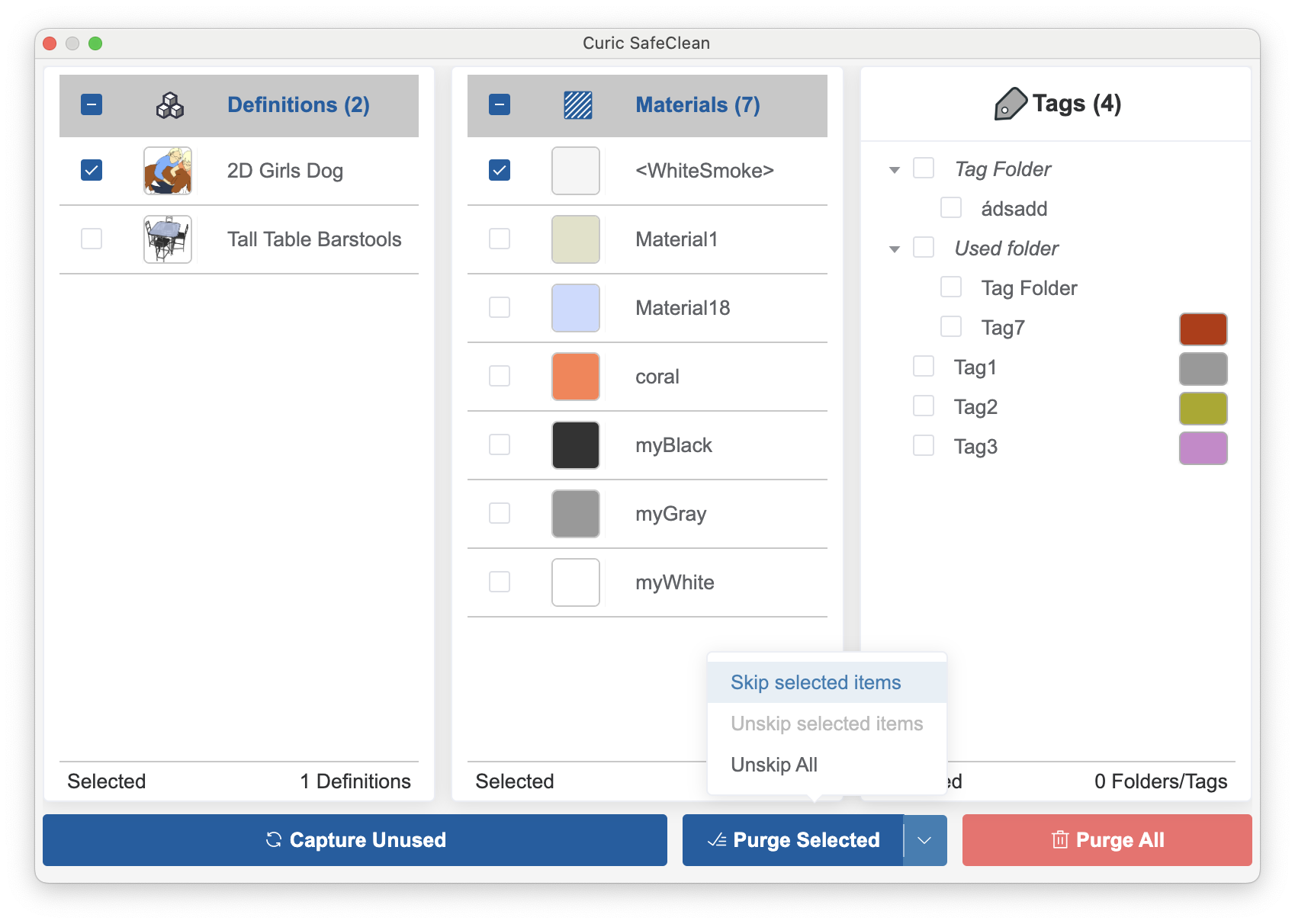The height and width of the screenshot is (924, 1295).
Task: Click the minus checkbox in Materials header
Action: (500, 104)
